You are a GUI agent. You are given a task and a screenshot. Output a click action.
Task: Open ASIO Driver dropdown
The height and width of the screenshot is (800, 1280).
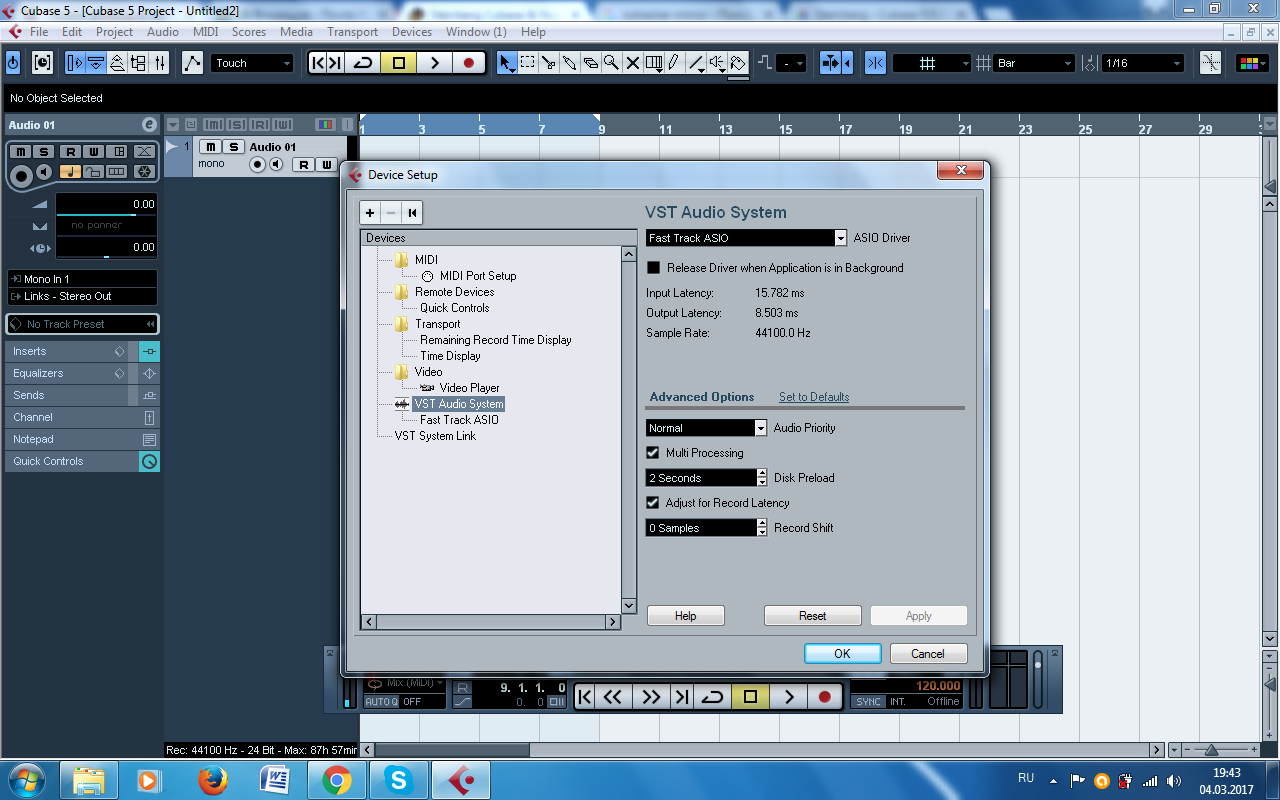point(746,238)
